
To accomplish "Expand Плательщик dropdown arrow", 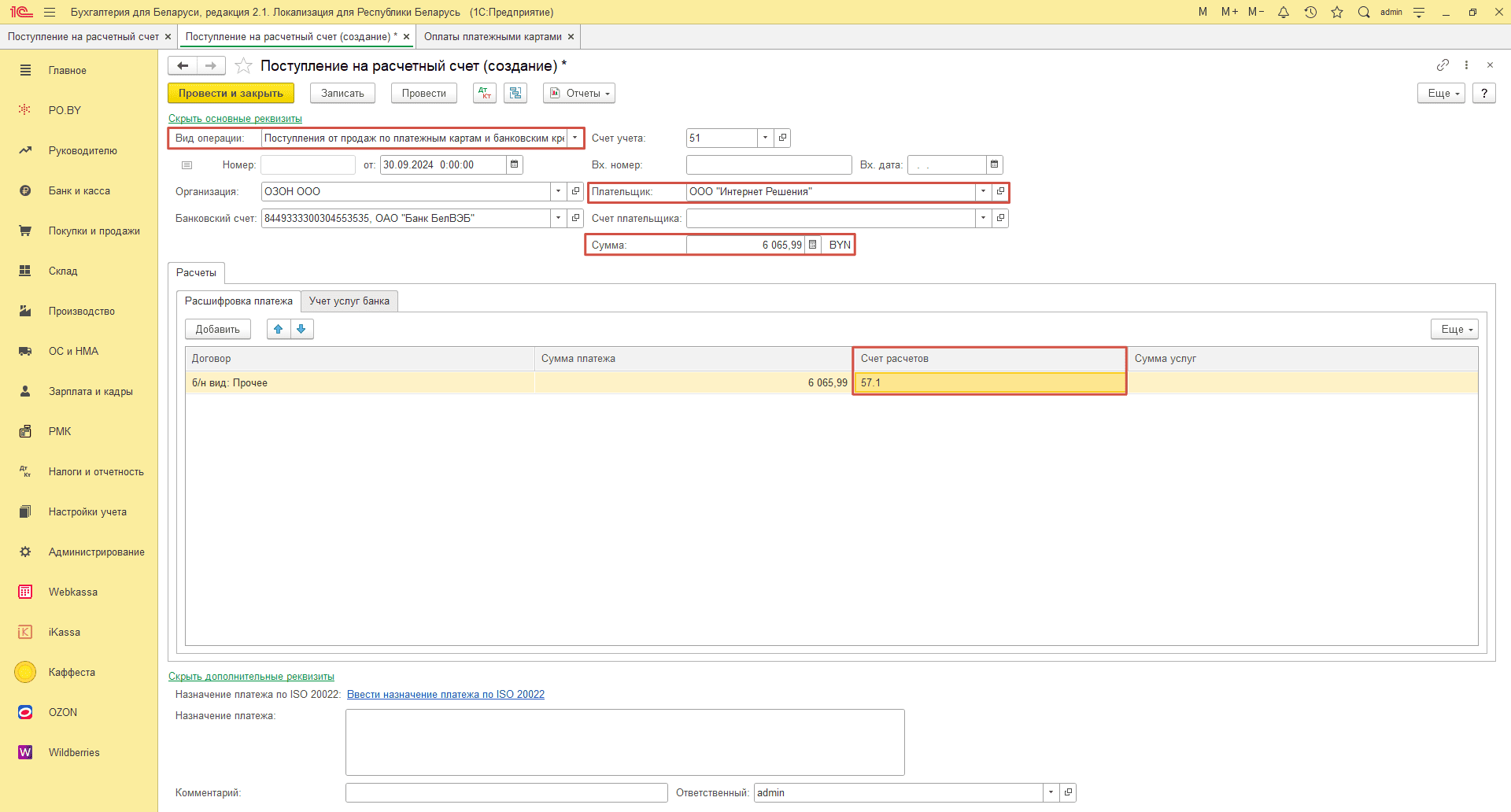I will 983,191.
